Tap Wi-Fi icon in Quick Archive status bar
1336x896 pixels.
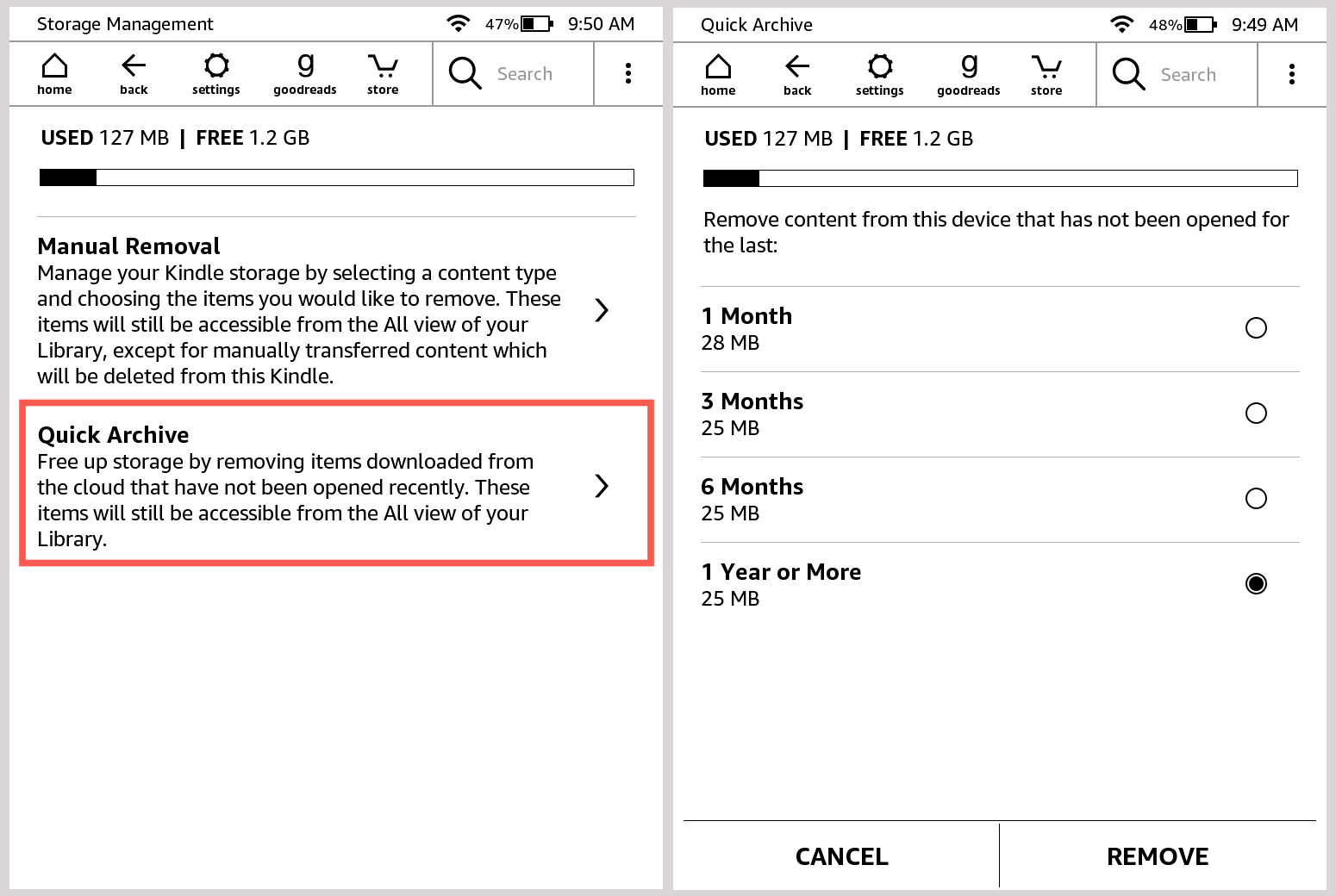[x=1122, y=24]
